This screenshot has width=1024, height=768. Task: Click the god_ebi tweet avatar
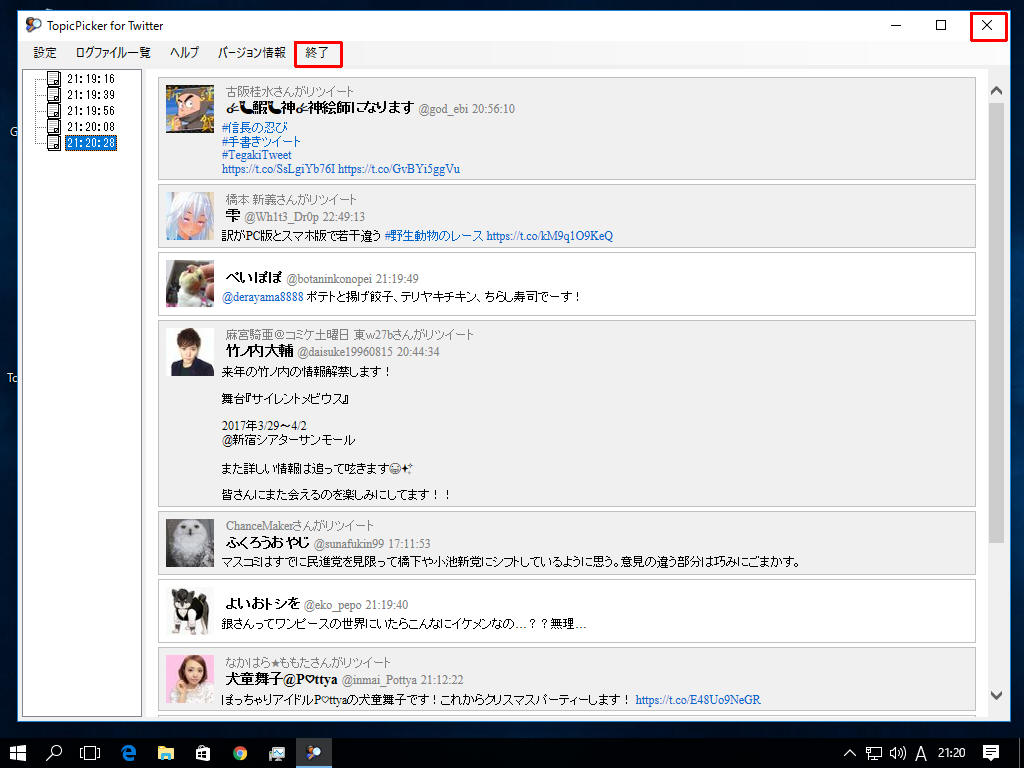tap(190, 108)
